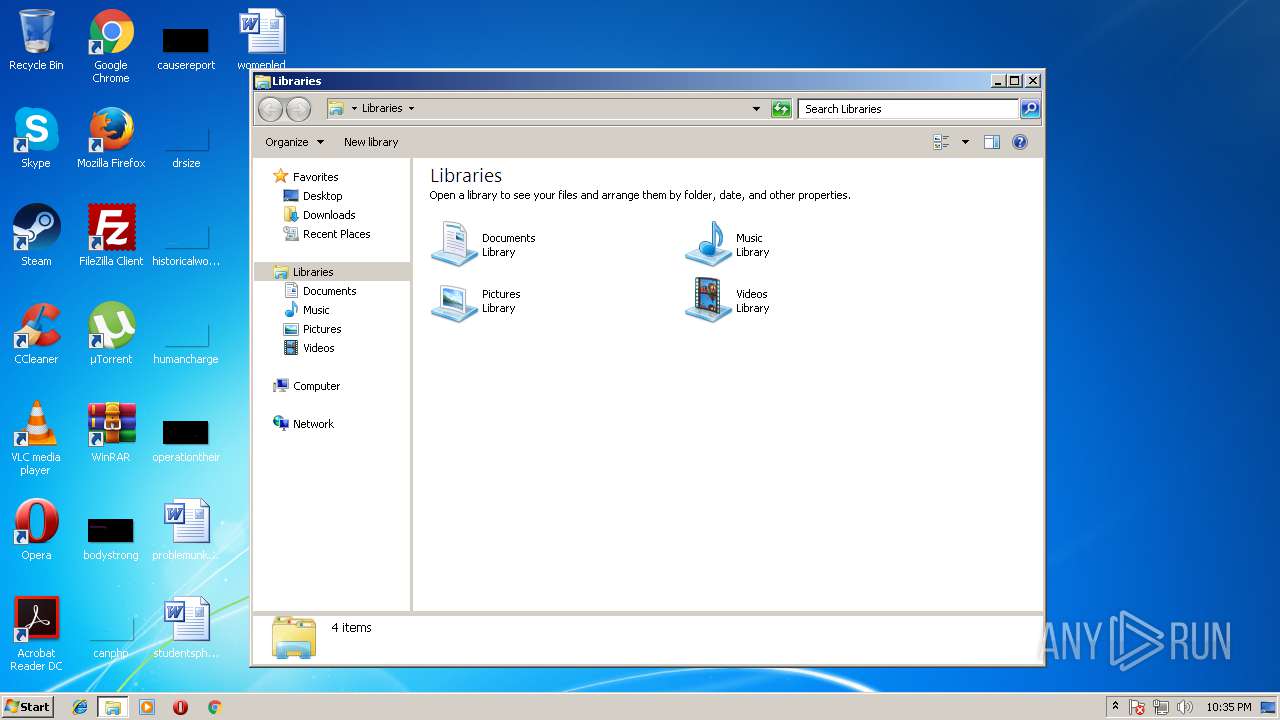Open the Documents library icon
This screenshot has height=720, width=1280.
point(454,244)
